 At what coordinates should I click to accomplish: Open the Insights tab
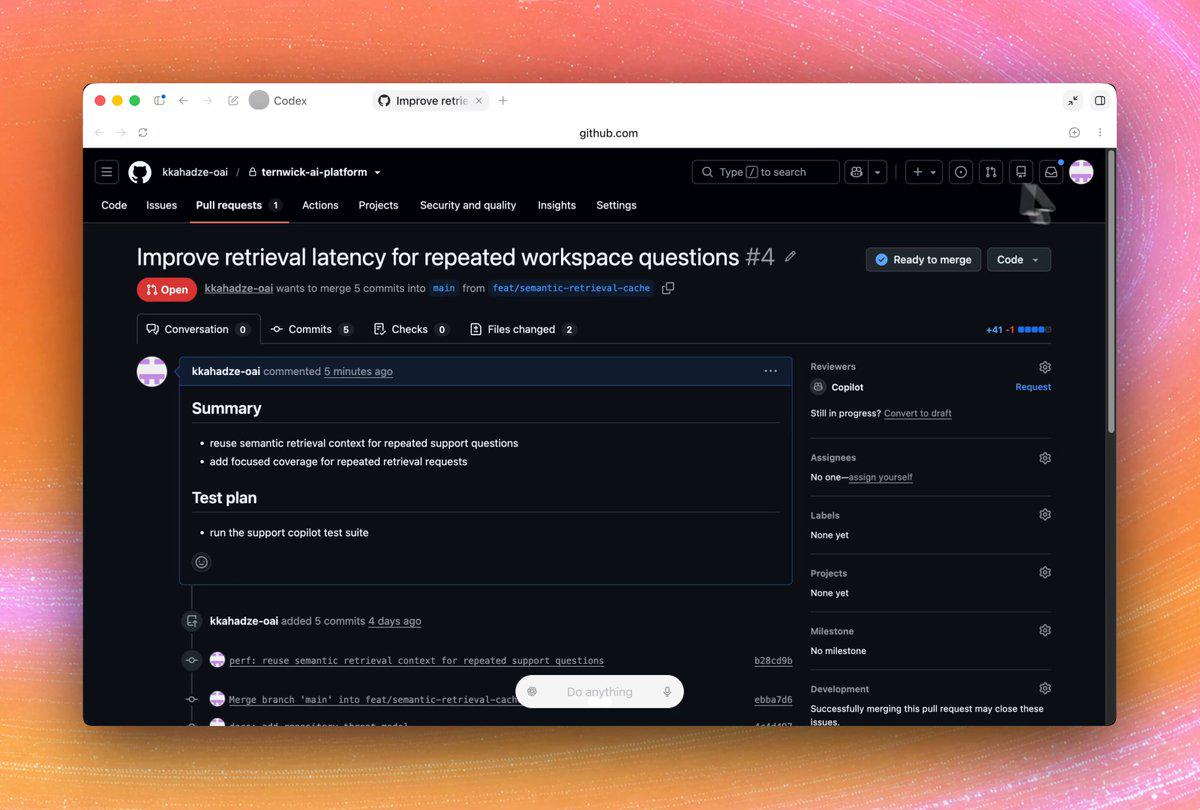pos(557,205)
